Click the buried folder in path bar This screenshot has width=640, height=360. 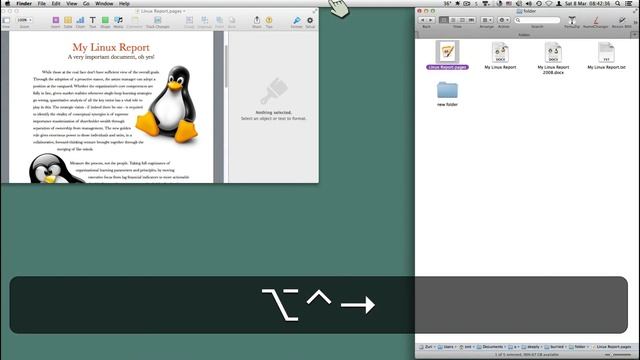[x=554, y=347]
